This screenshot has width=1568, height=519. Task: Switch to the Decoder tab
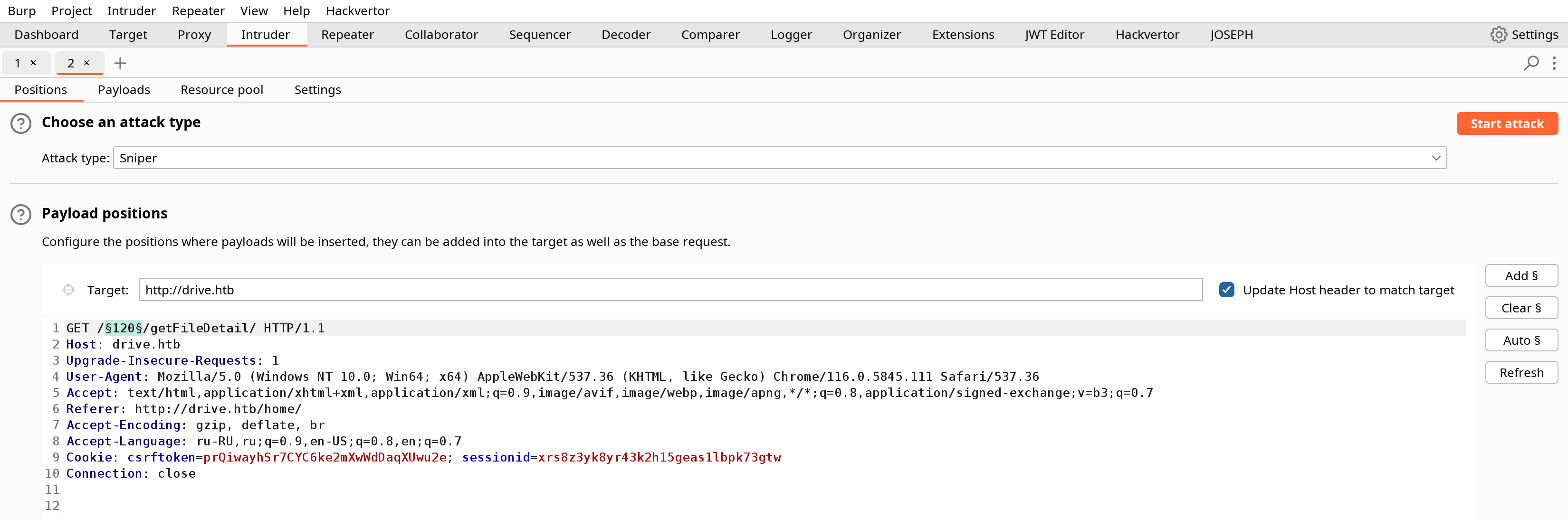tap(626, 35)
